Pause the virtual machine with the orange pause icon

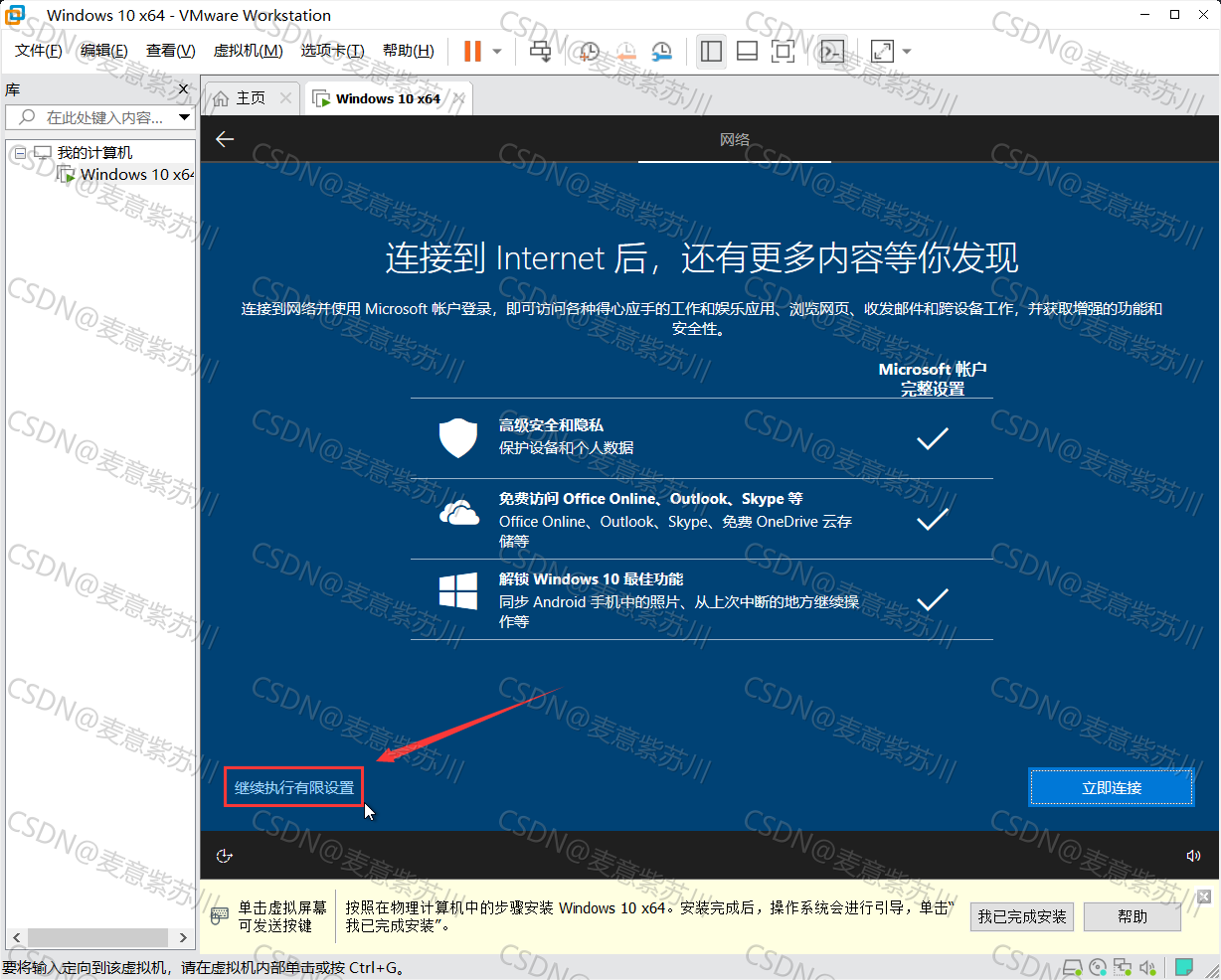click(x=472, y=51)
